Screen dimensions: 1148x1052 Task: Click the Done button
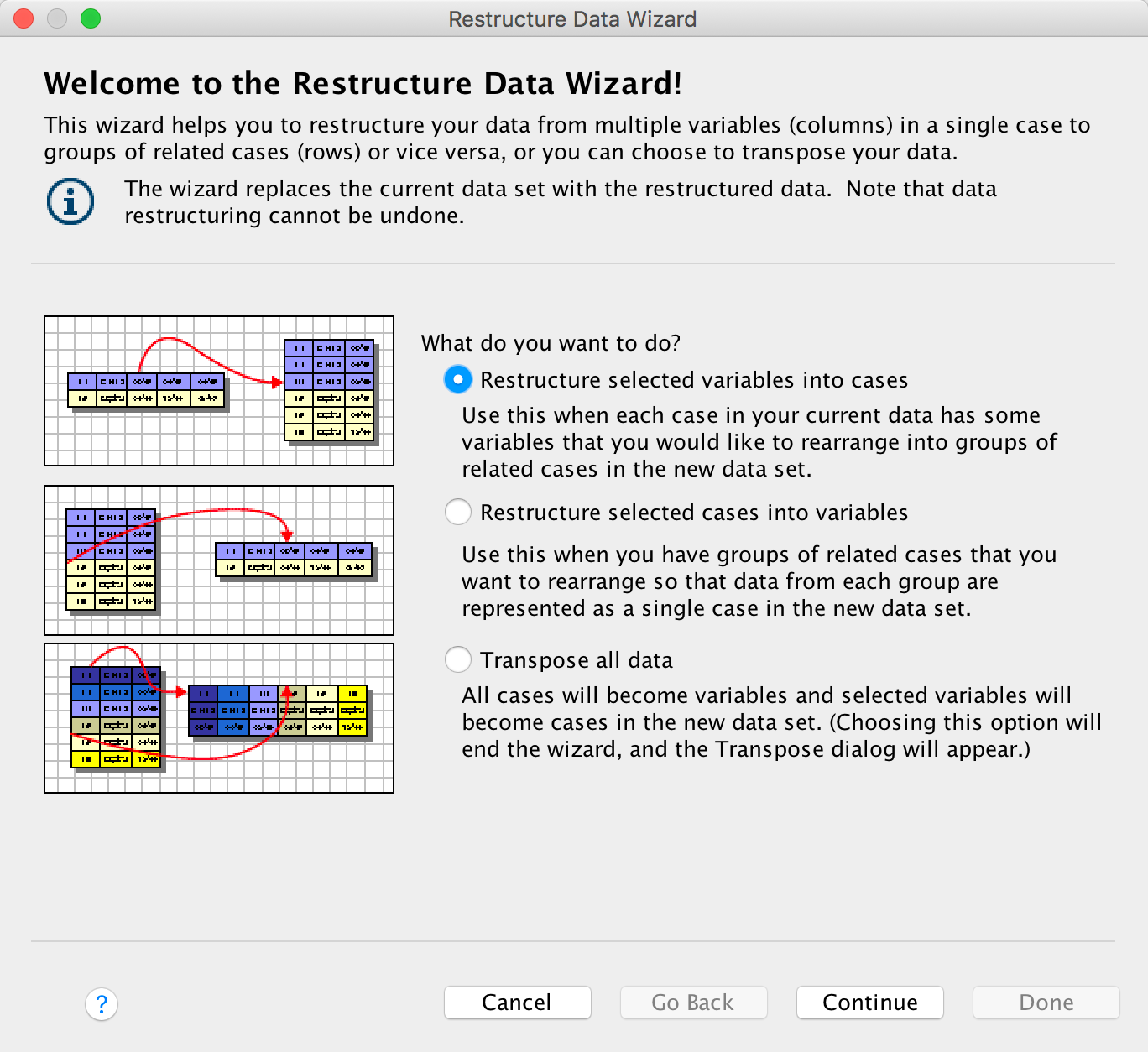click(1046, 1003)
